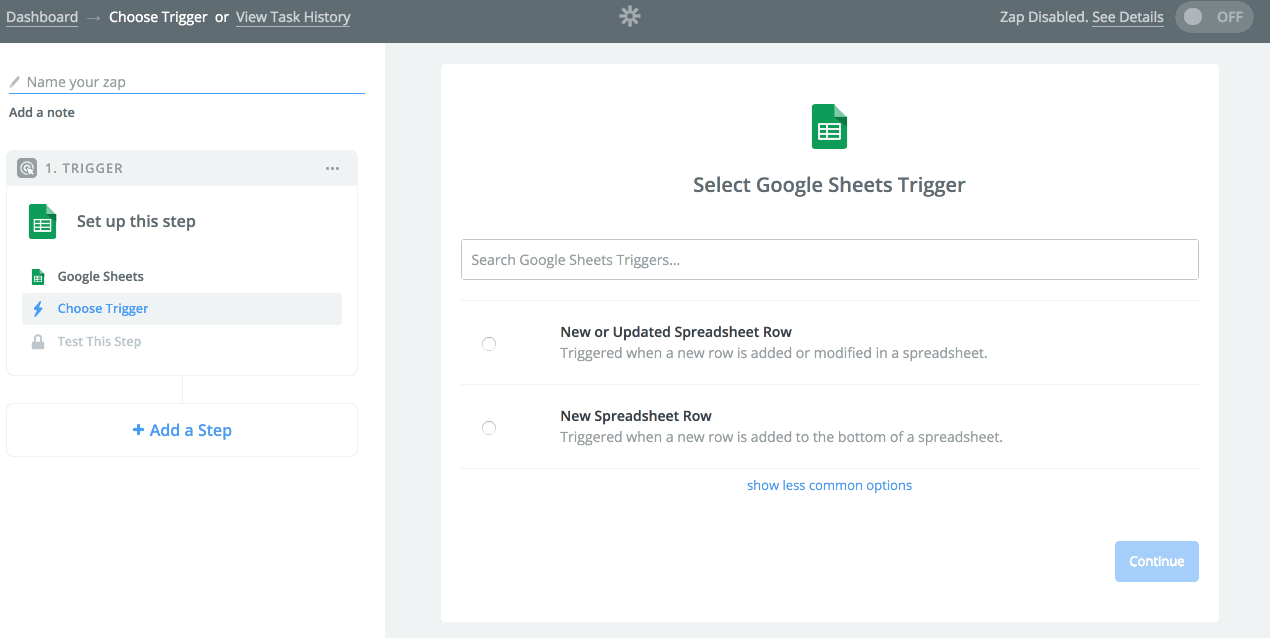The image size is (1270, 638).
Task: Open View Task History link
Action: pyautogui.click(x=293, y=17)
